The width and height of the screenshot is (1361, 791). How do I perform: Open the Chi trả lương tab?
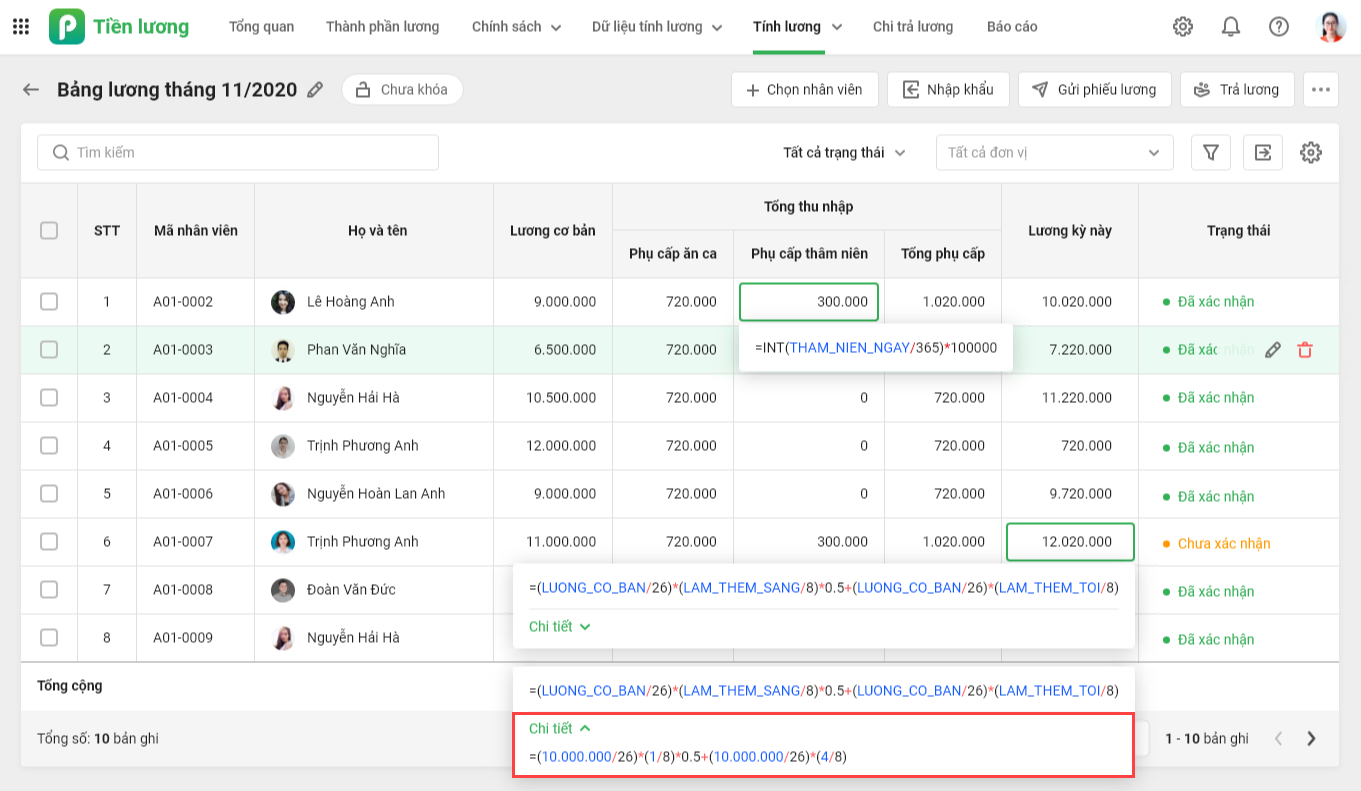pyautogui.click(x=912, y=27)
